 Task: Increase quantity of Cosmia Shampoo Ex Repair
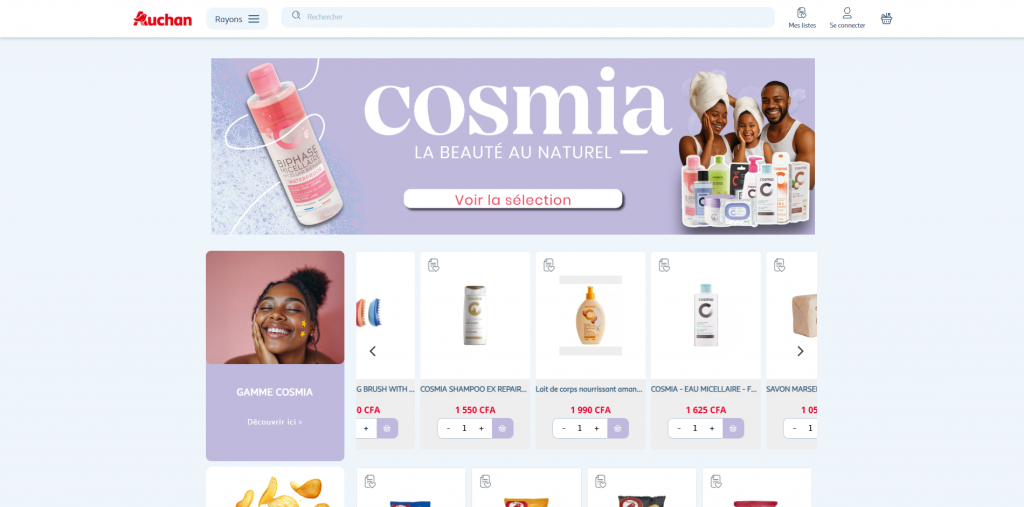[481, 429]
